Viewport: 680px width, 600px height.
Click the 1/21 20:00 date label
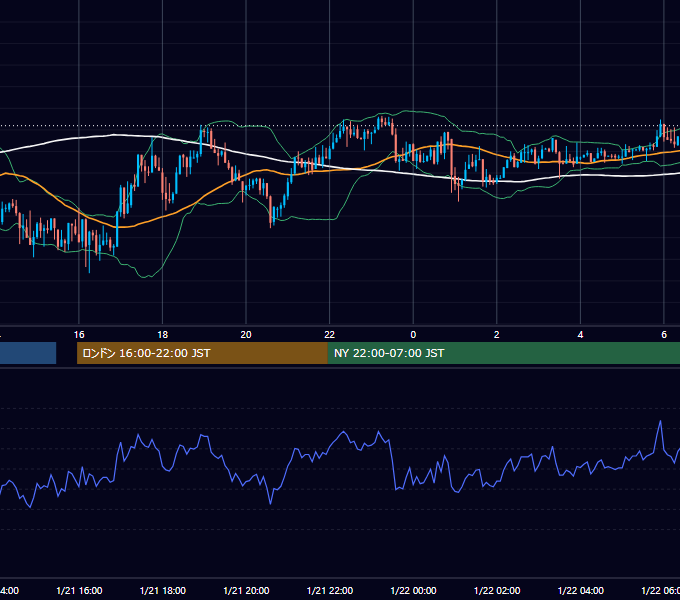point(246,590)
